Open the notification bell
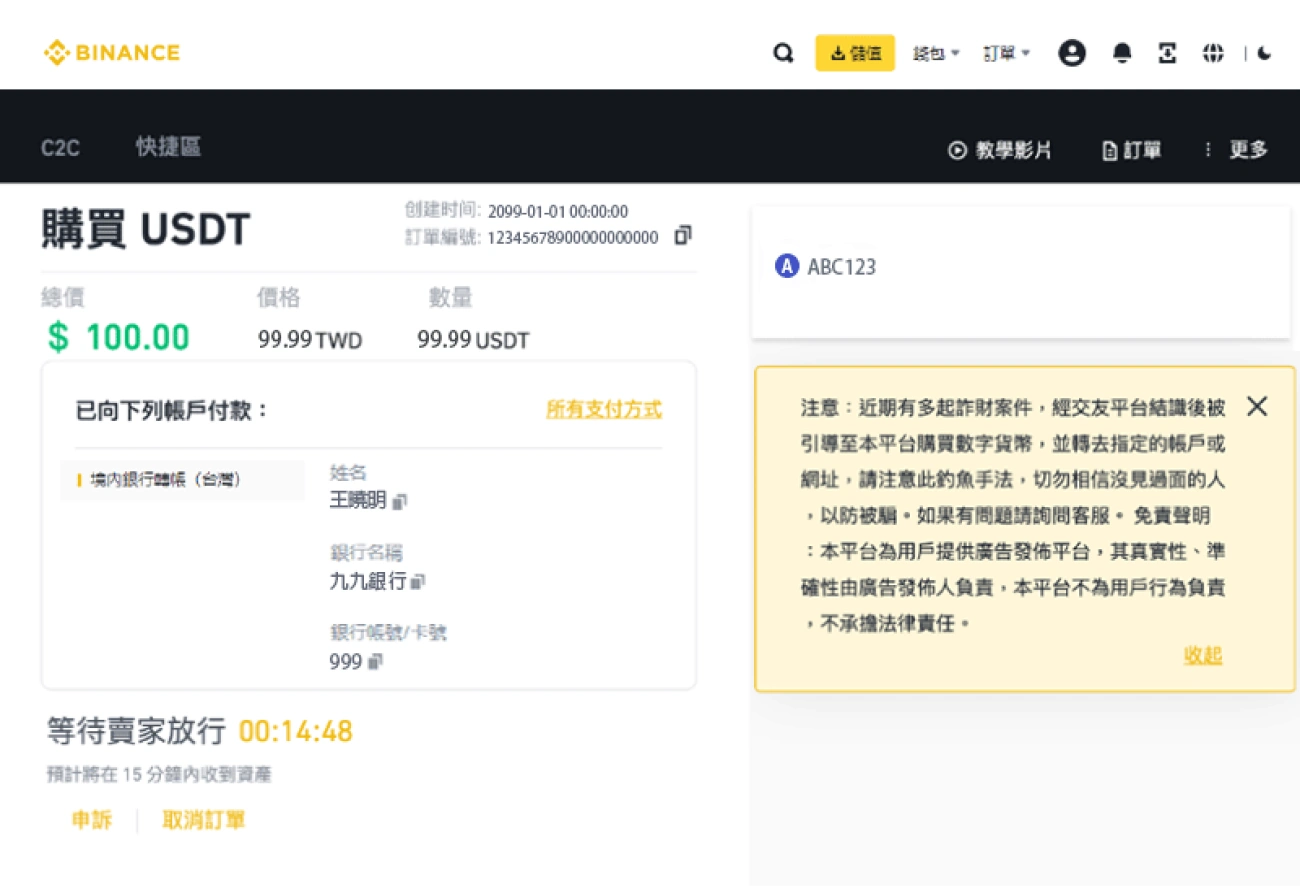1300x886 pixels. (x=1121, y=53)
